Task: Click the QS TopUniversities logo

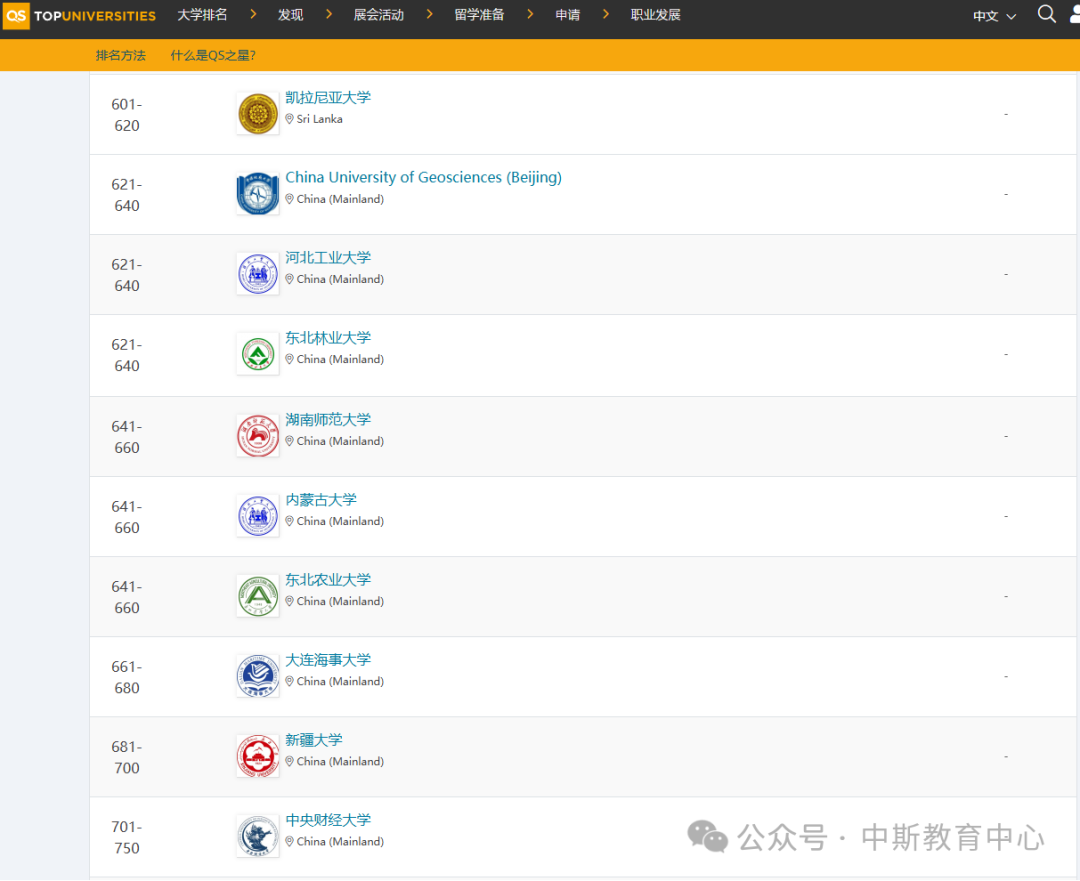Action: pyautogui.click(x=80, y=15)
